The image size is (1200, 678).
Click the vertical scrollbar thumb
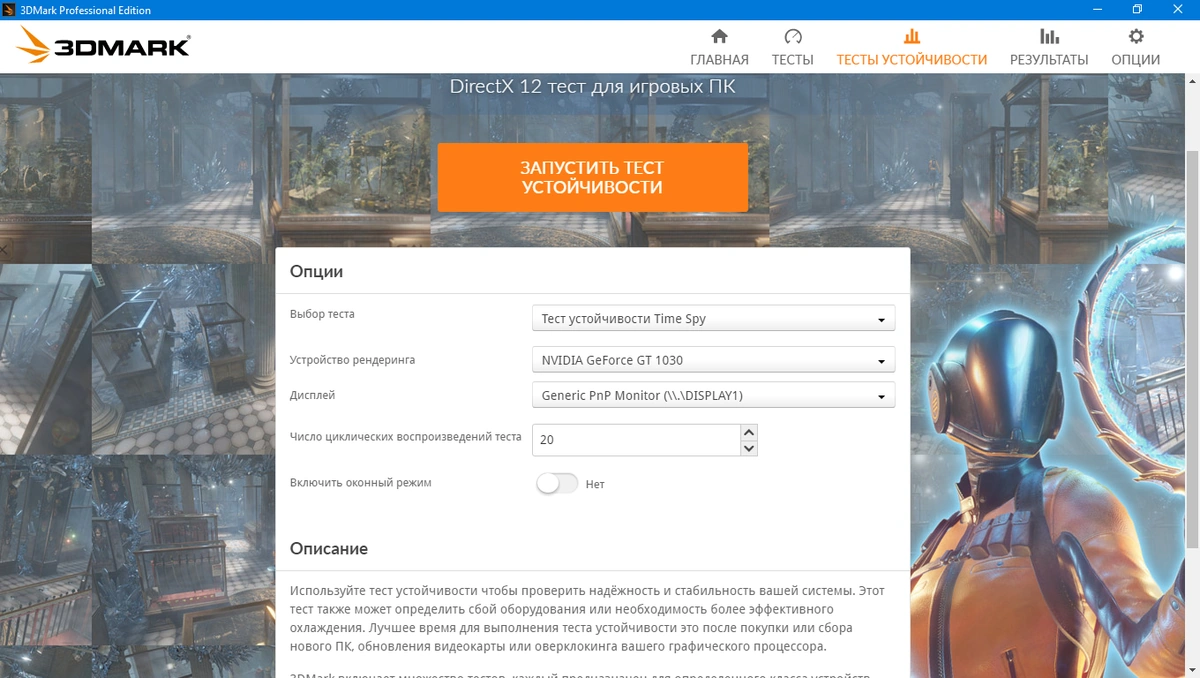pos(1192,348)
